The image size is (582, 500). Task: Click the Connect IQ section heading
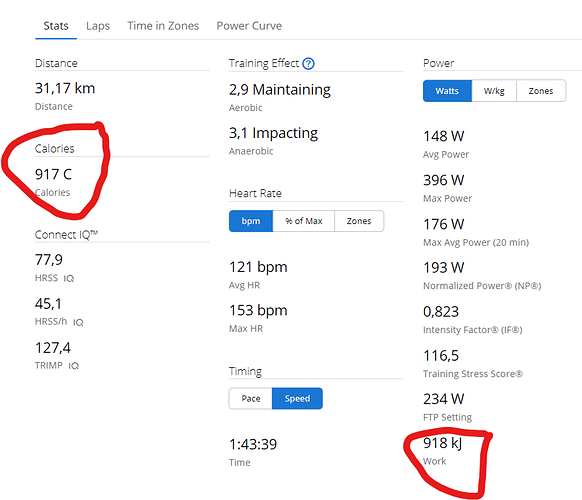[x=66, y=235]
